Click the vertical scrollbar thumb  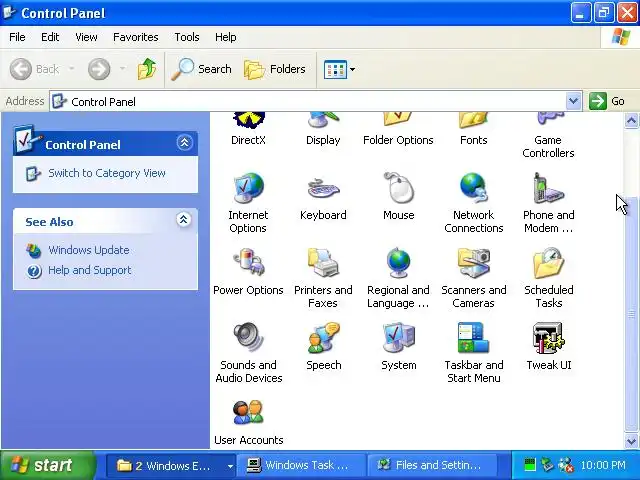(631, 313)
